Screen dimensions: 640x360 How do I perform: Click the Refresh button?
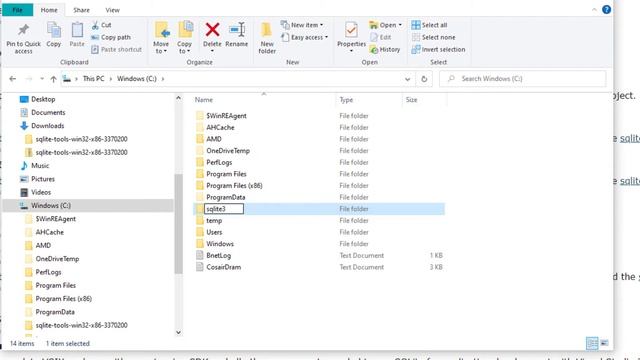(x=424, y=79)
